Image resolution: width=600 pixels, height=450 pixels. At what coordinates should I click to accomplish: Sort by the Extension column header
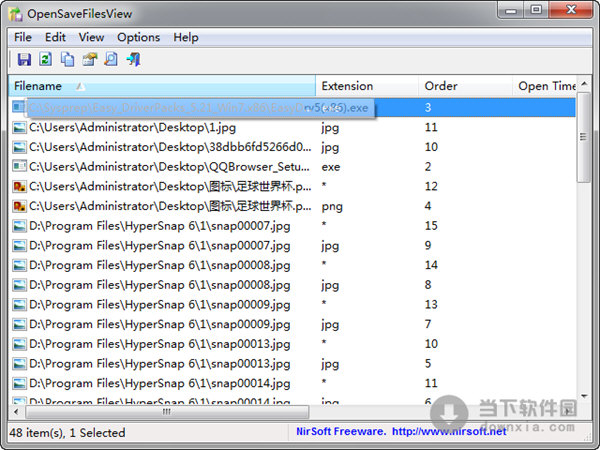pos(367,86)
